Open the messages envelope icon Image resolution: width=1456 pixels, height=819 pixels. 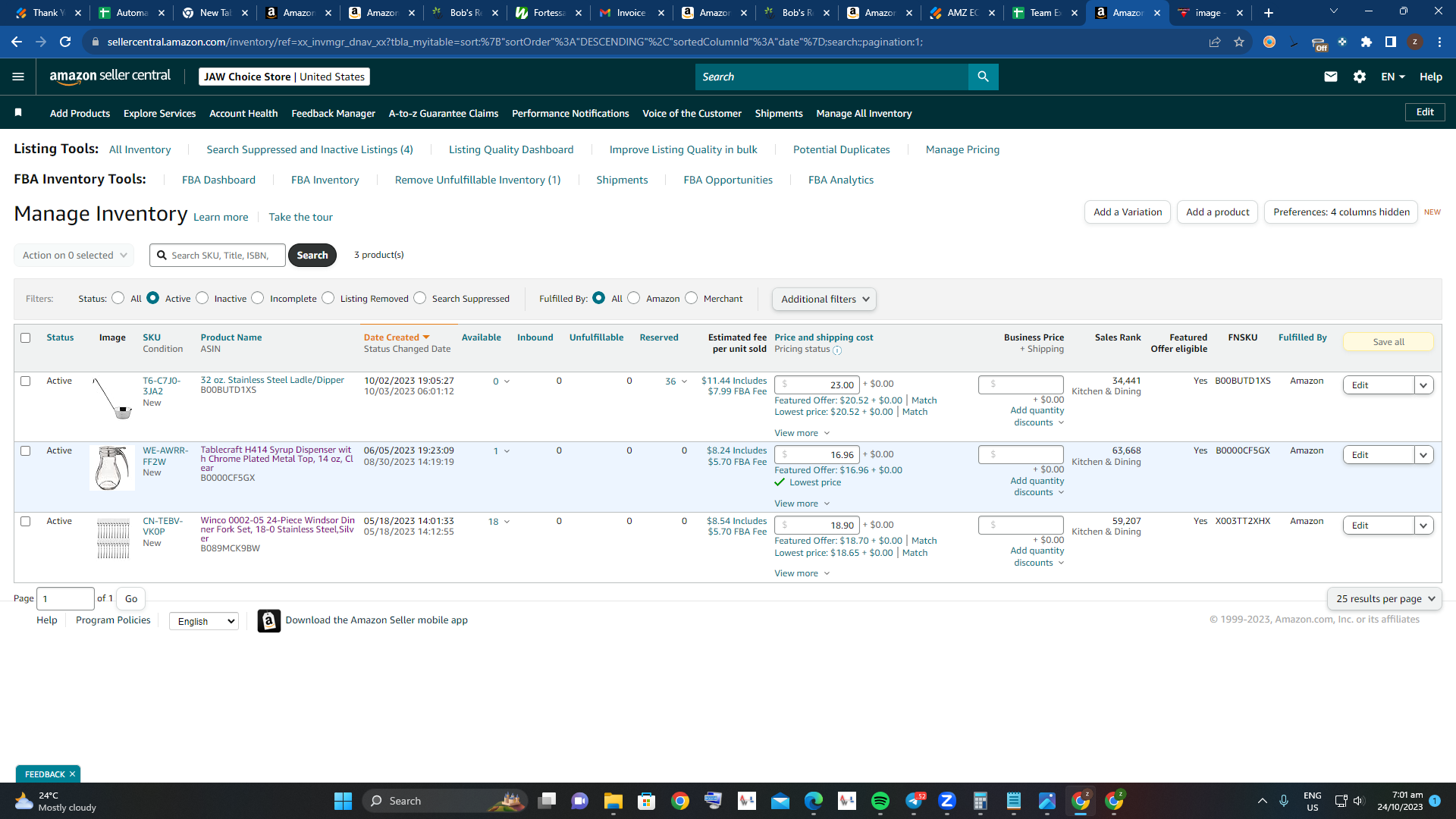point(1330,77)
